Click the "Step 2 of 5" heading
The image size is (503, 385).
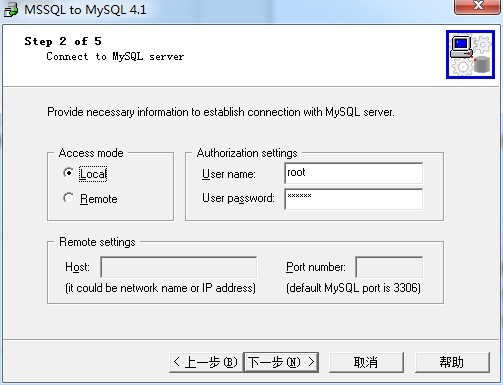point(63,41)
